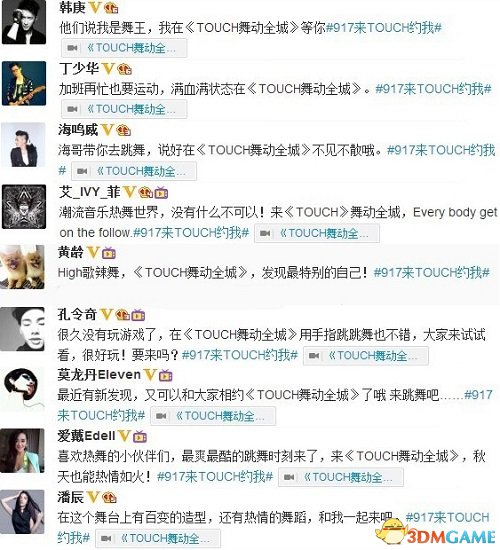Image resolution: width=500 pixels, height=550 pixels.
Task: Click the member badge icon next to 潘辰
Action: click(x=109, y=497)
